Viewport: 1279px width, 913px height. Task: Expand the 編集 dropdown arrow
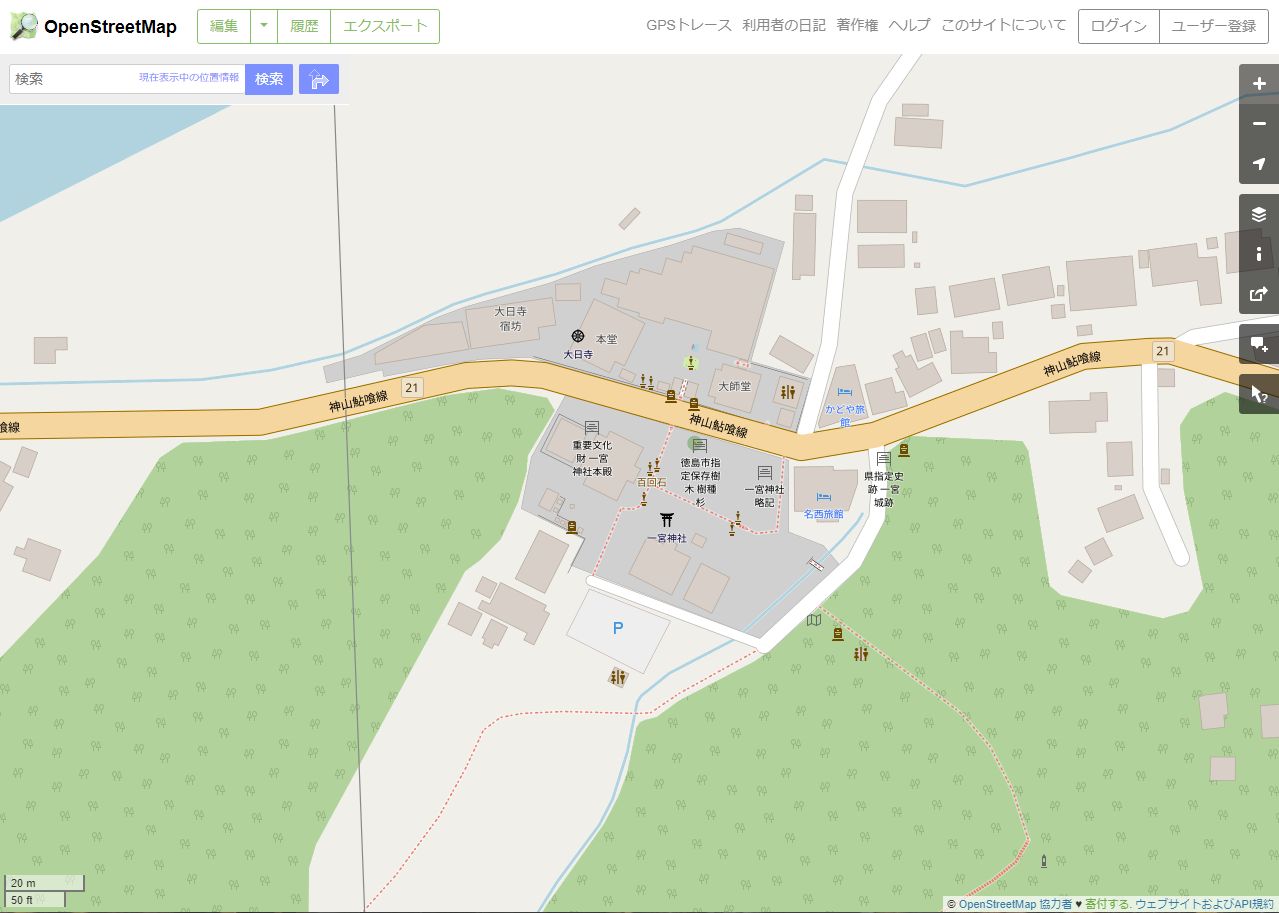point(264,26)
